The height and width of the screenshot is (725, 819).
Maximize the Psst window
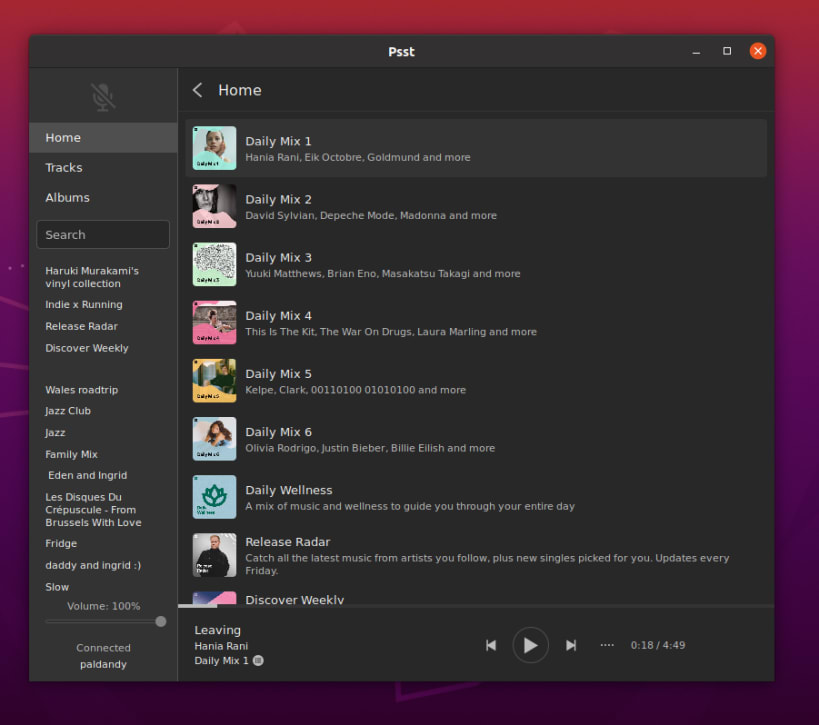727,51
